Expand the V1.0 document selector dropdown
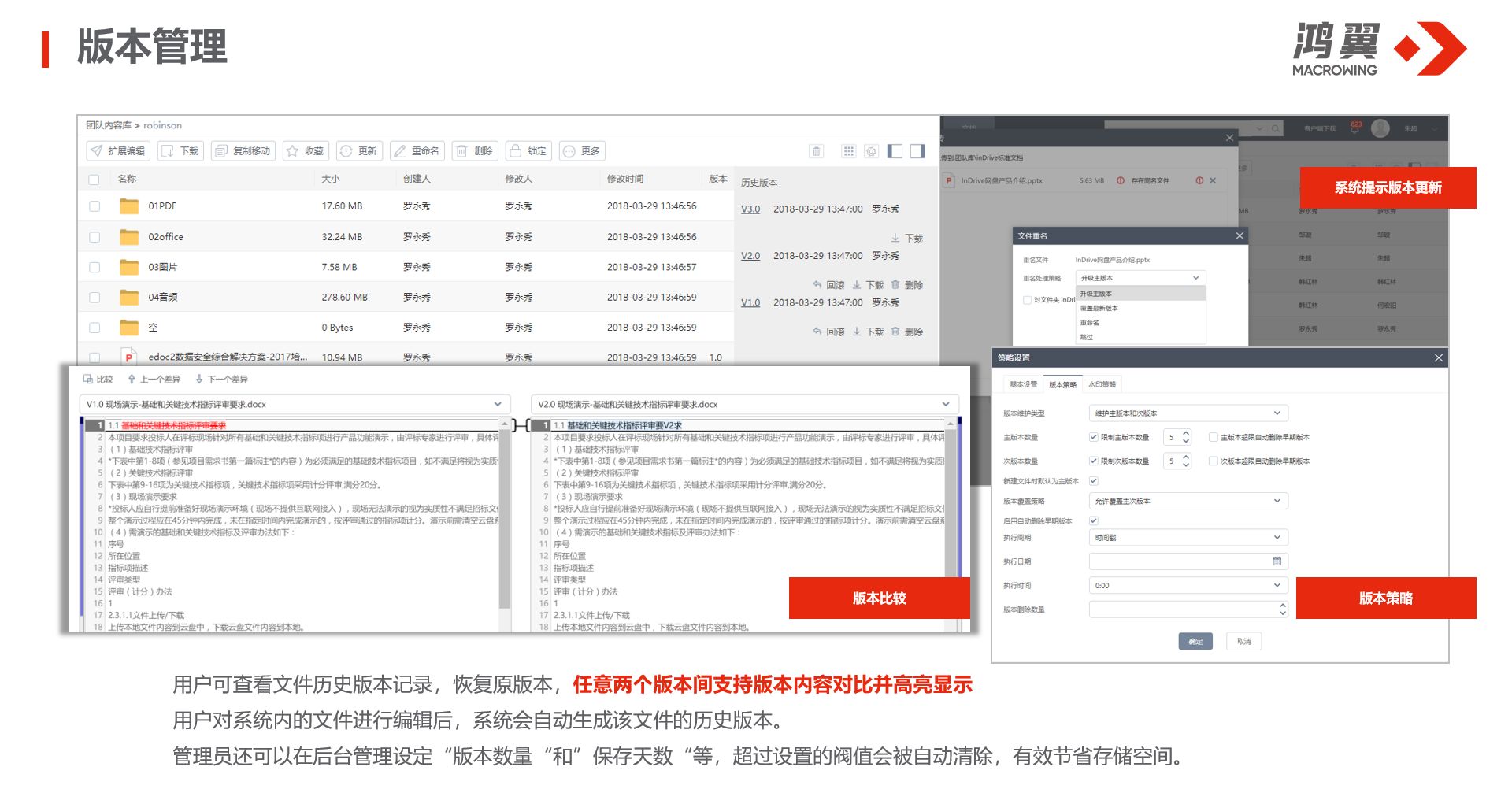This screenshot has width=1512, height=789. coord(498,405)
